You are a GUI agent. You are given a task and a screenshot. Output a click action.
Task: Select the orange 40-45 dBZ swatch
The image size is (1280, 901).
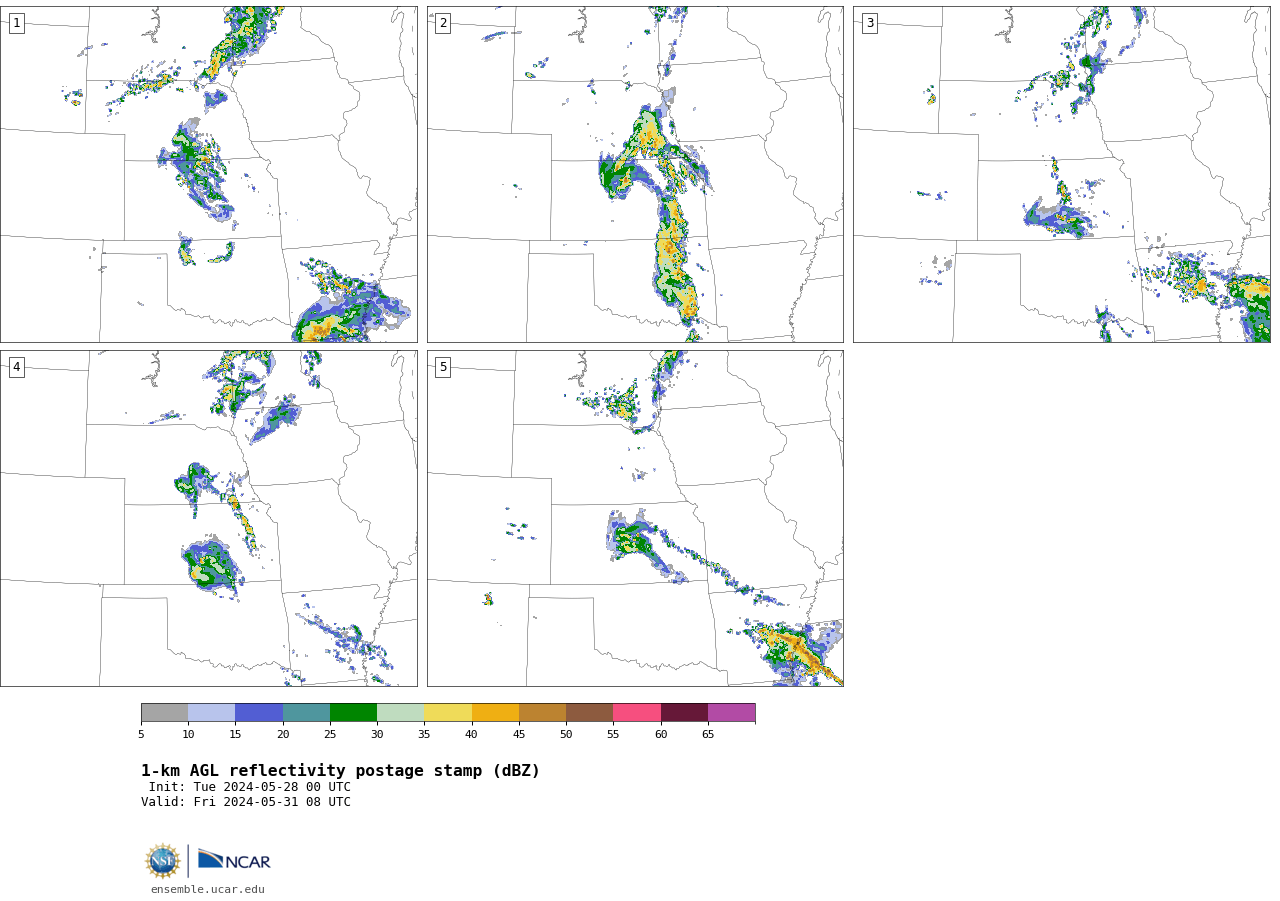tap(495, 712)
